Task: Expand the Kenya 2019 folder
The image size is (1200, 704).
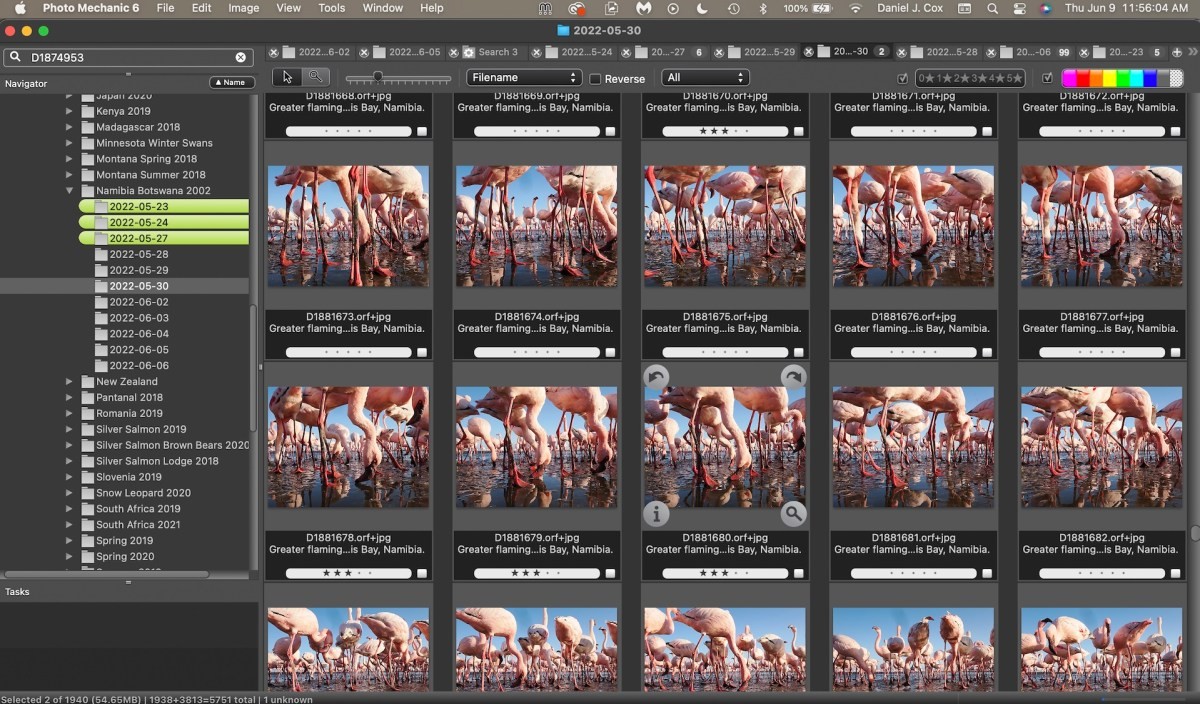Action: 70,111
